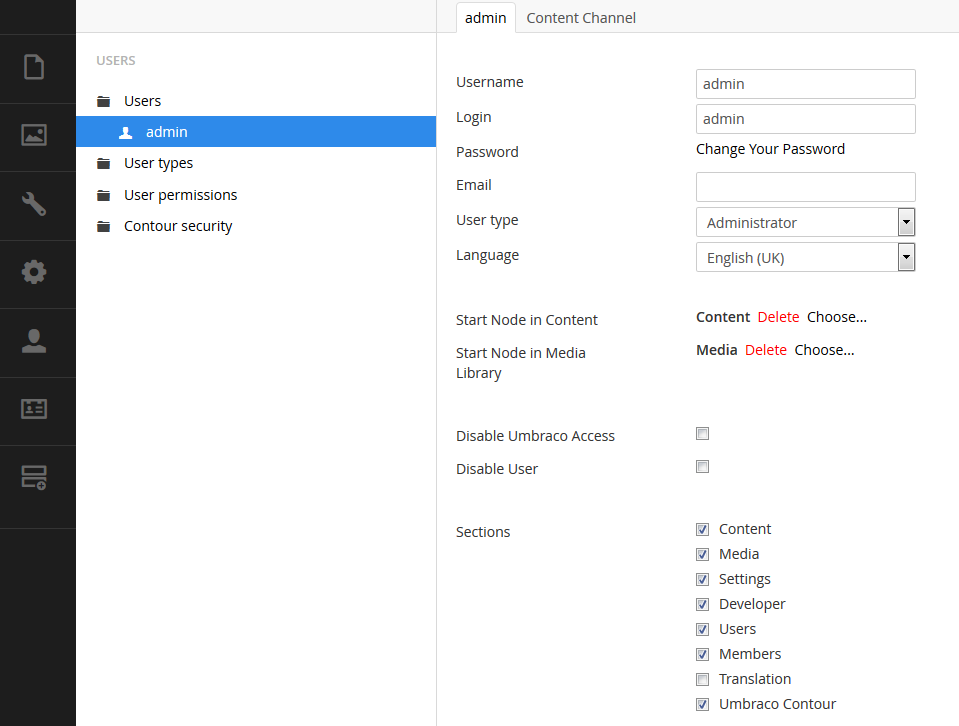Click the folder icon beside User permissions
The width and height of the screenshot is (959, 726).
(x=104, y=196)
